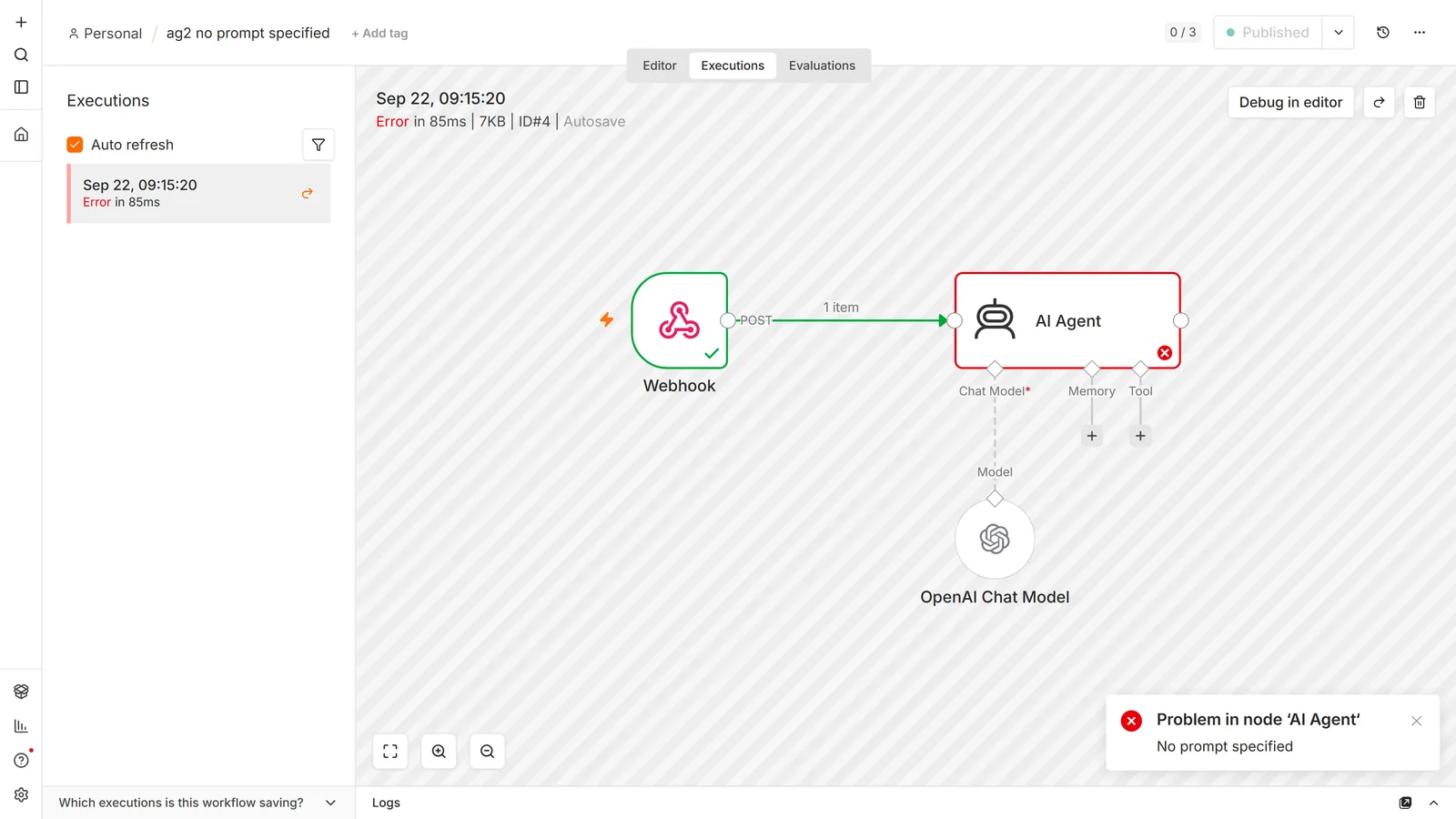Zoom in on the canvas
1456x819 pixels.
click(439, 752)
